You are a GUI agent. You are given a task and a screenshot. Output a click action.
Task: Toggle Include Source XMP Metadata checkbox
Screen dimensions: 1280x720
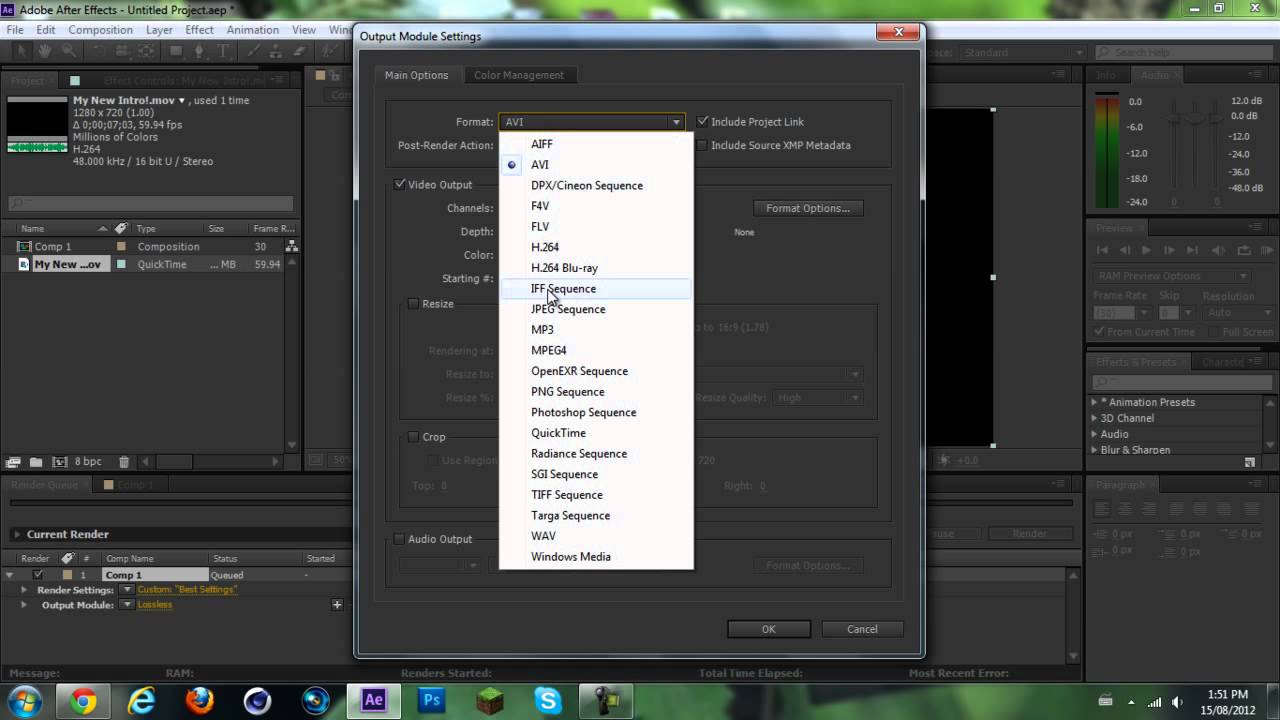tap(703, 145)
